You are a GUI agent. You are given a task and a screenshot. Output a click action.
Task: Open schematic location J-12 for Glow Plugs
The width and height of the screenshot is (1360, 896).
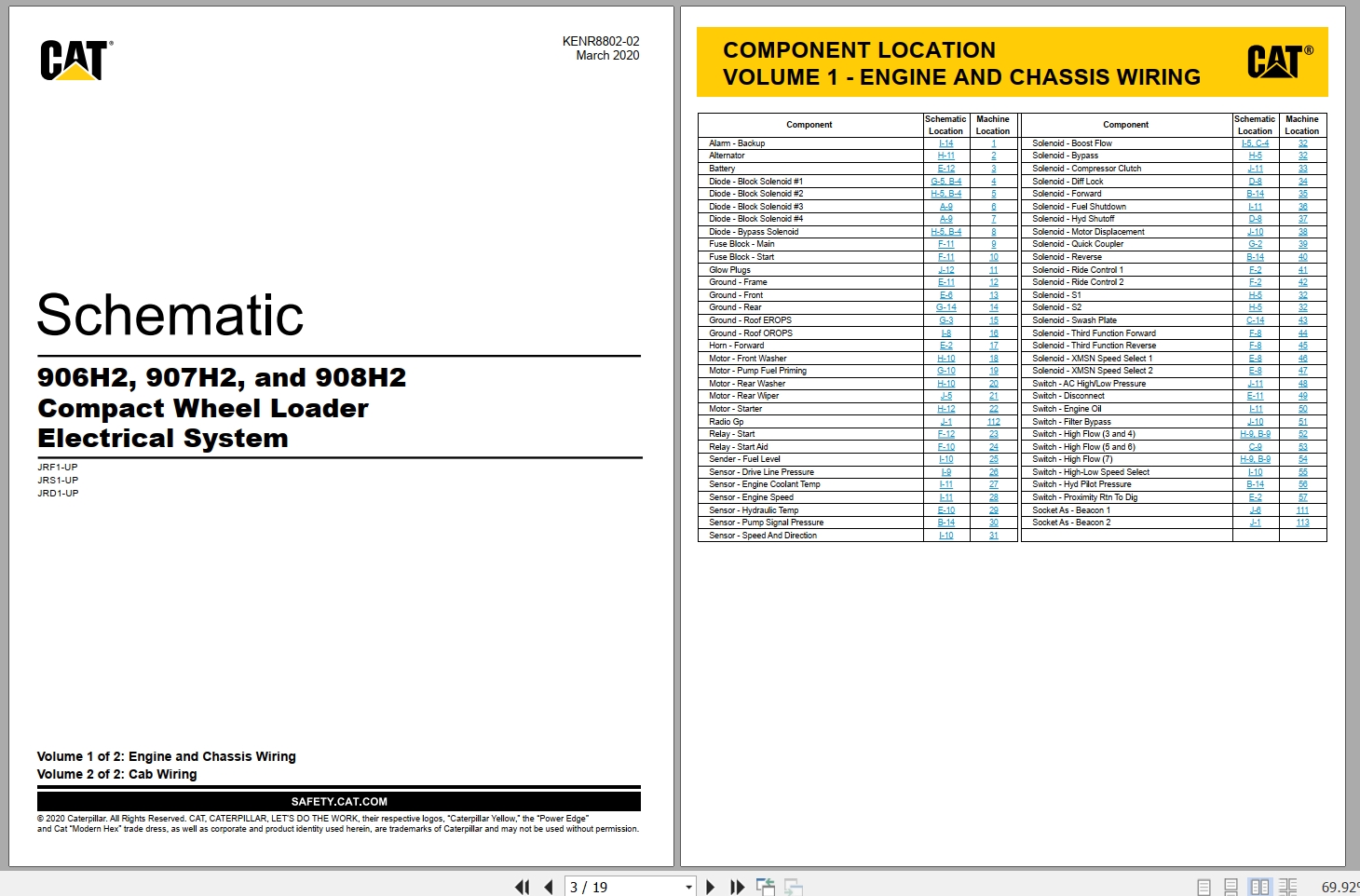click(945, 270)
